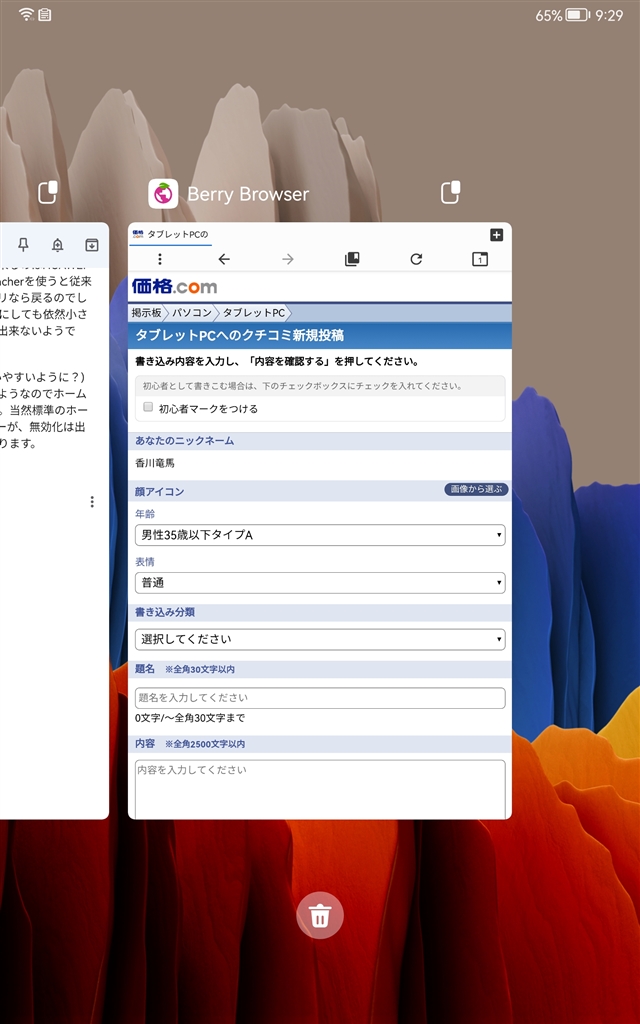Tap the Wi-Fi icon in status bar
This screenshot has height=1024, width=640.
pyautogui.click(x=26, y=14)
